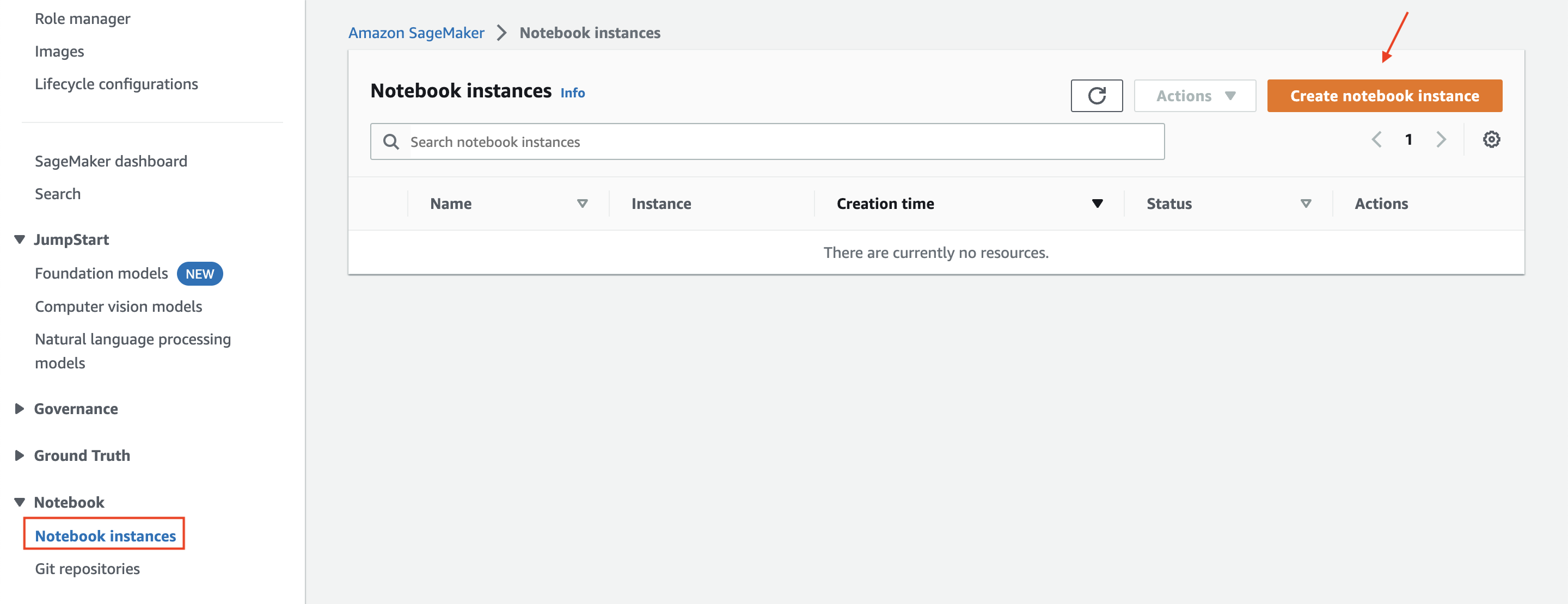Sort by the Status column arrow

(1305, 204)
